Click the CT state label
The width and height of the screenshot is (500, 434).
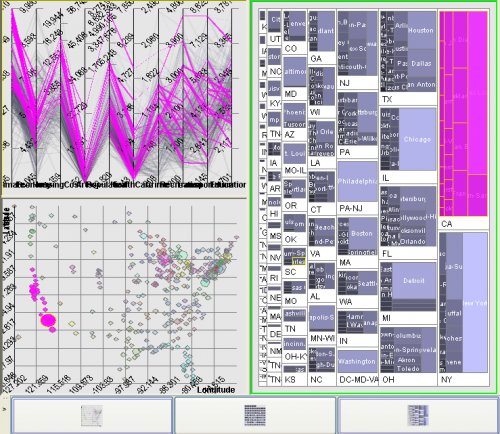[x=316, y=209]
